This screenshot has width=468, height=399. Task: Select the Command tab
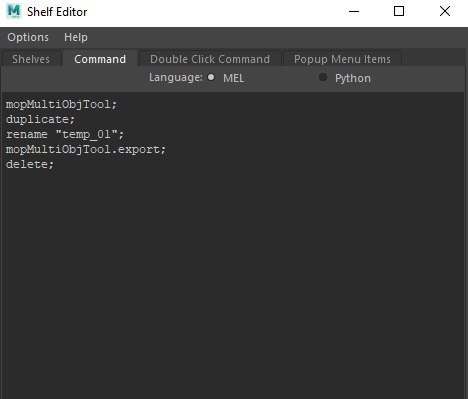[x=100, y=59]
